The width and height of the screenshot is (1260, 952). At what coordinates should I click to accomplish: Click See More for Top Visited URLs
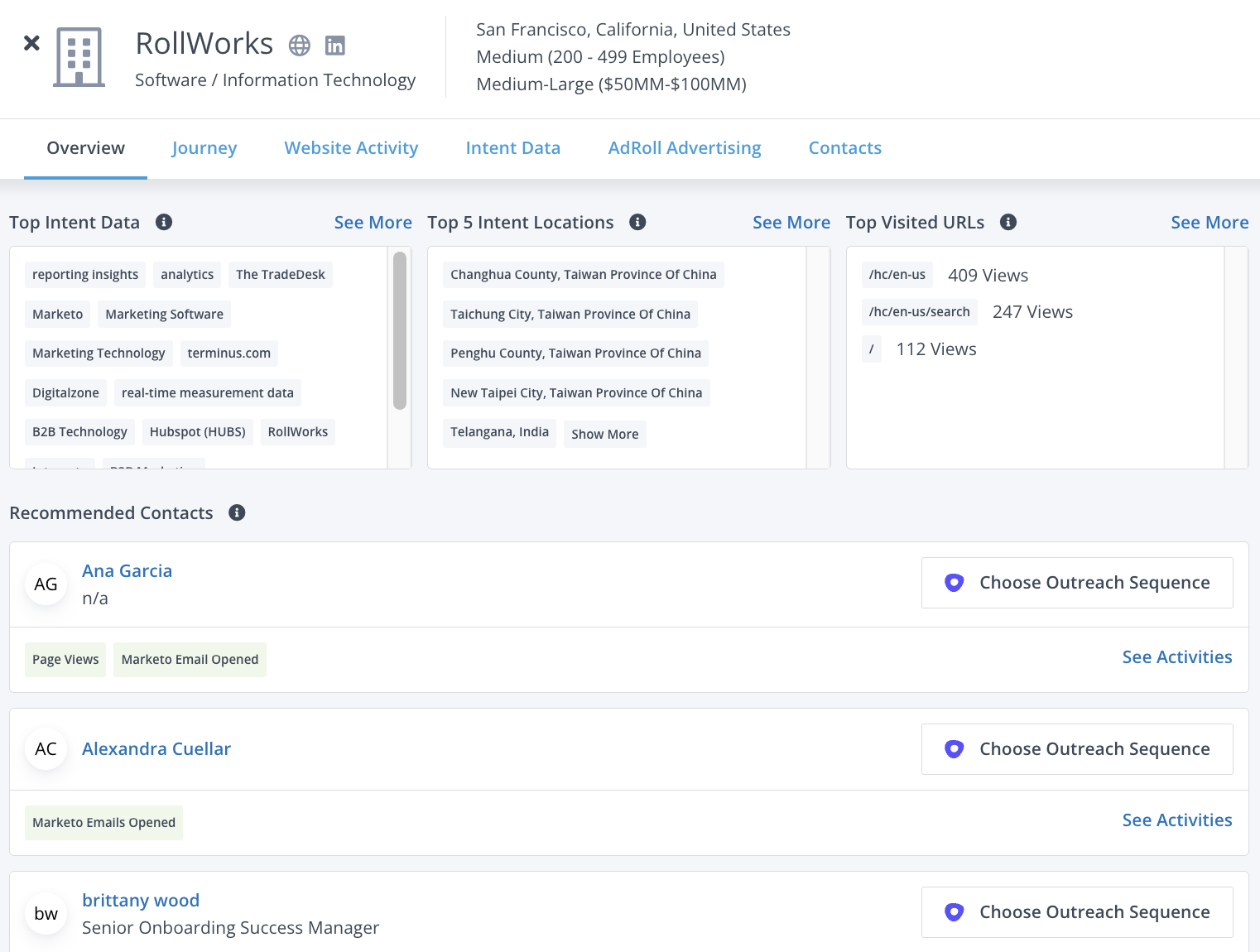pos(1209,223)
